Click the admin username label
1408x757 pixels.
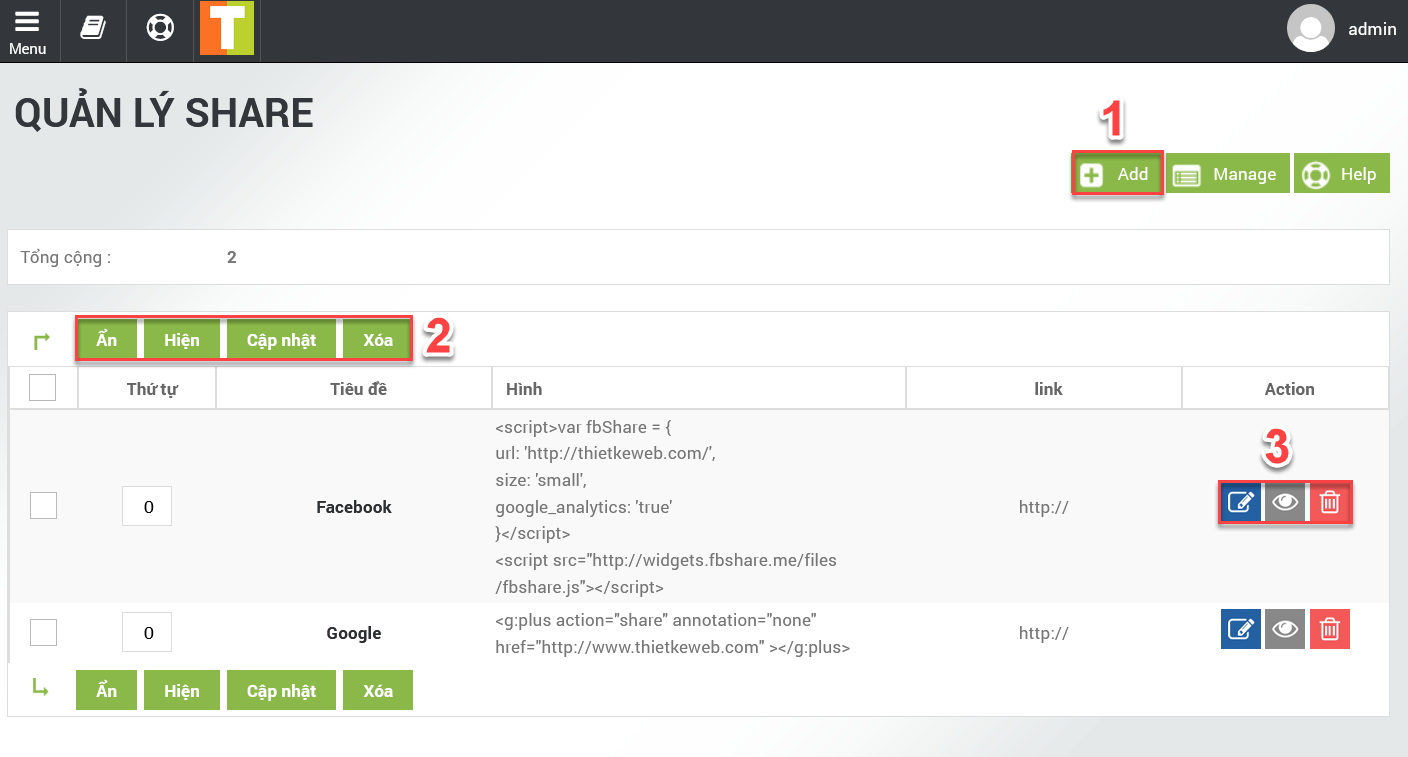coord(1372,29)
